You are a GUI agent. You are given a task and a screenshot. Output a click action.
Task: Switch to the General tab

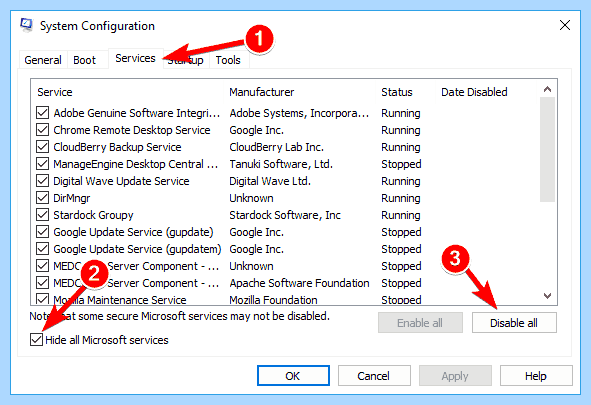coord(43,60)
